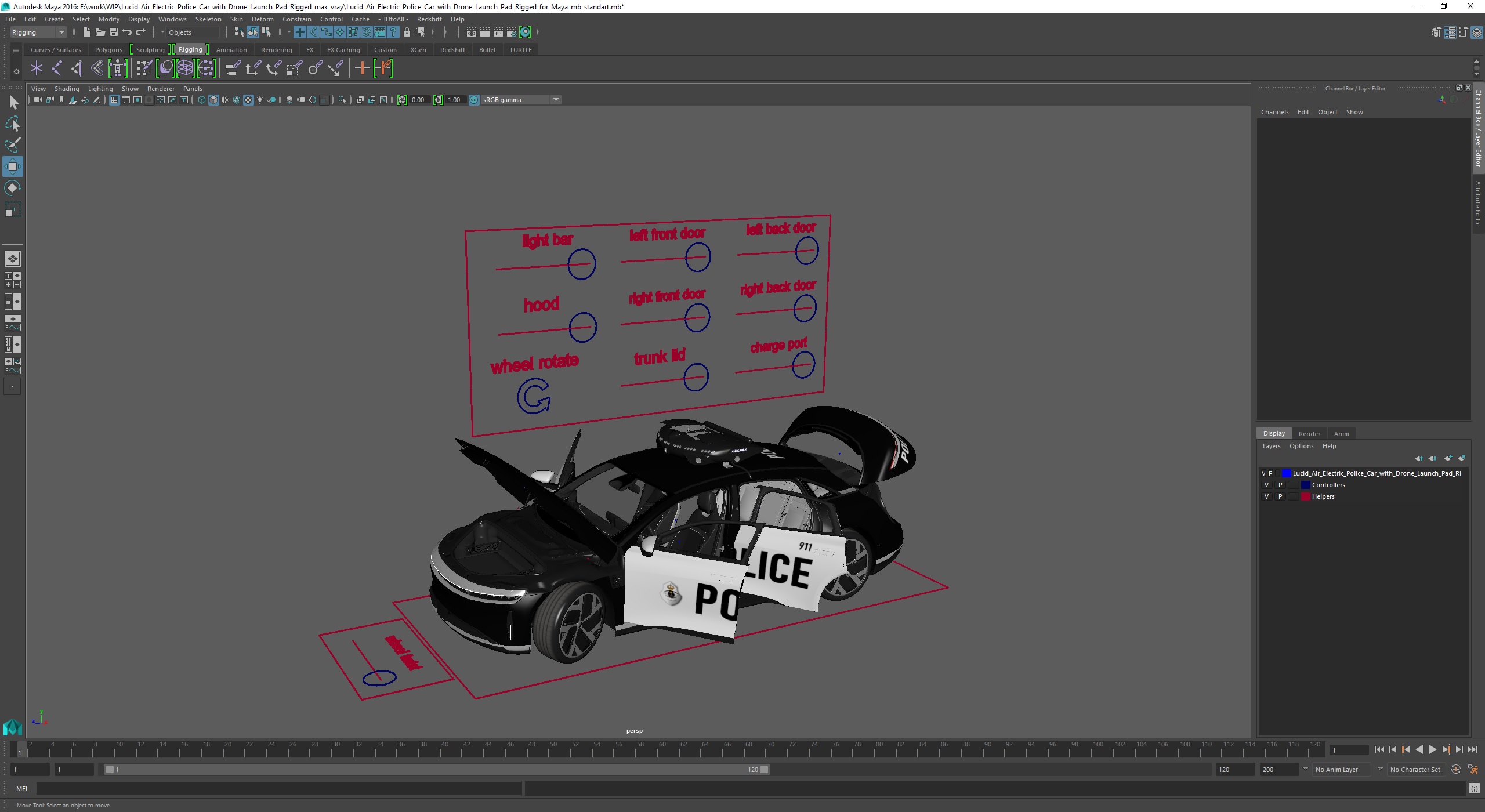Toggle playback P box for Controllers
Image resolution: width=1485 pixels, height=812 pixels.
1280,485
